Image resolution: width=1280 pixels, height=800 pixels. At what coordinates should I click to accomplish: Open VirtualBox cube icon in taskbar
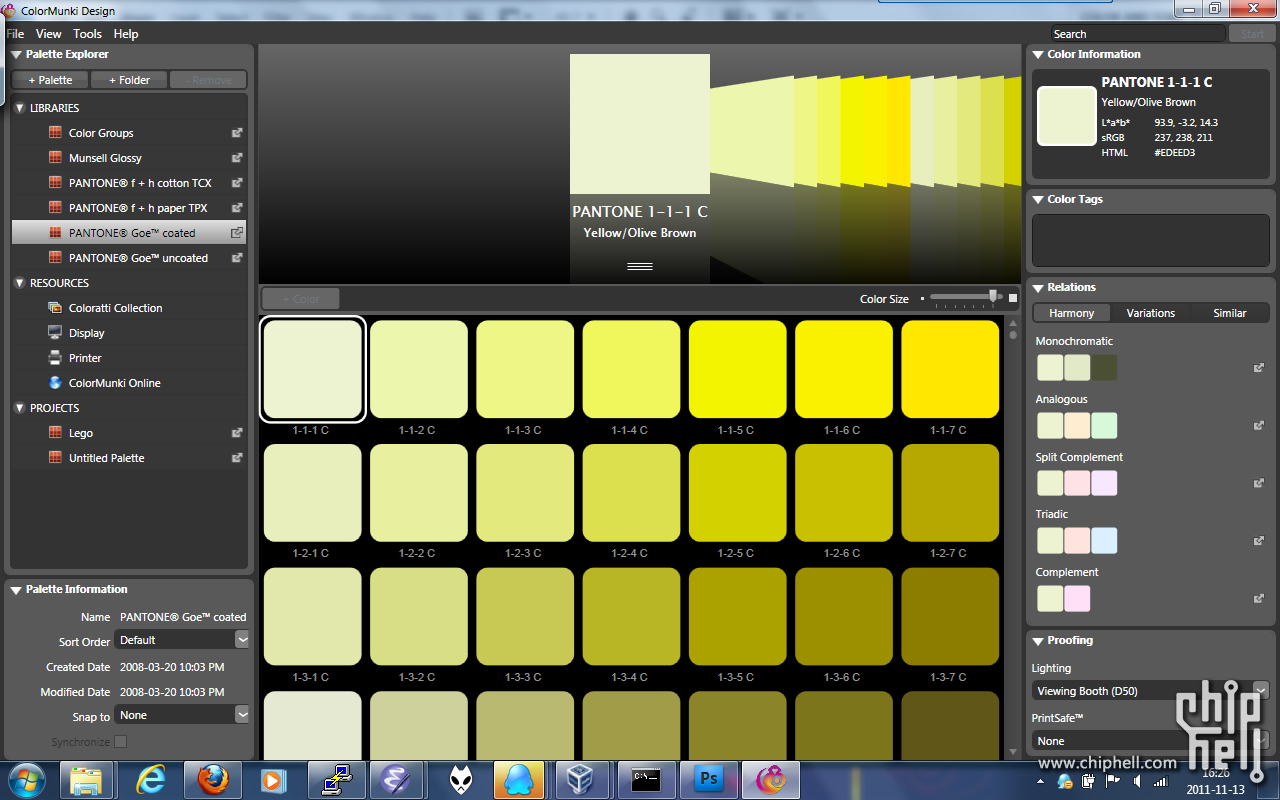pyautogui.click(x=581, y=779)
